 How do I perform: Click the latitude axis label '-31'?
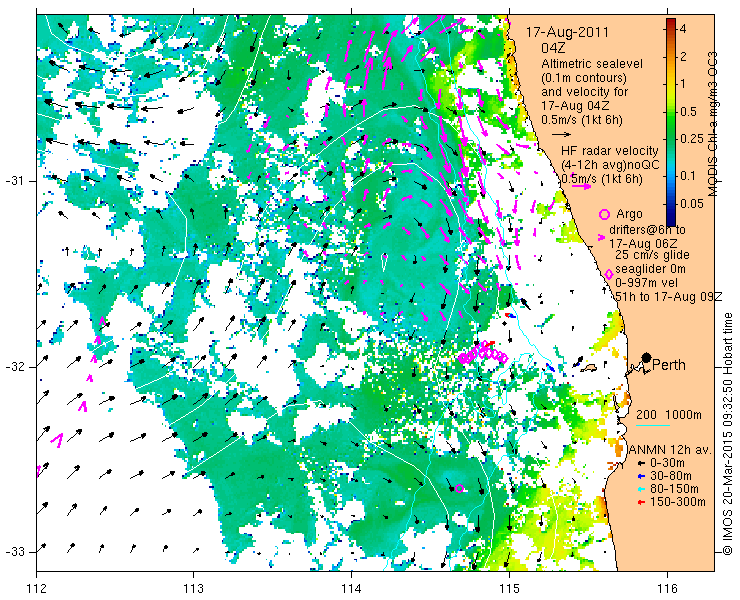pyautogui.click(x=14, y=181)
